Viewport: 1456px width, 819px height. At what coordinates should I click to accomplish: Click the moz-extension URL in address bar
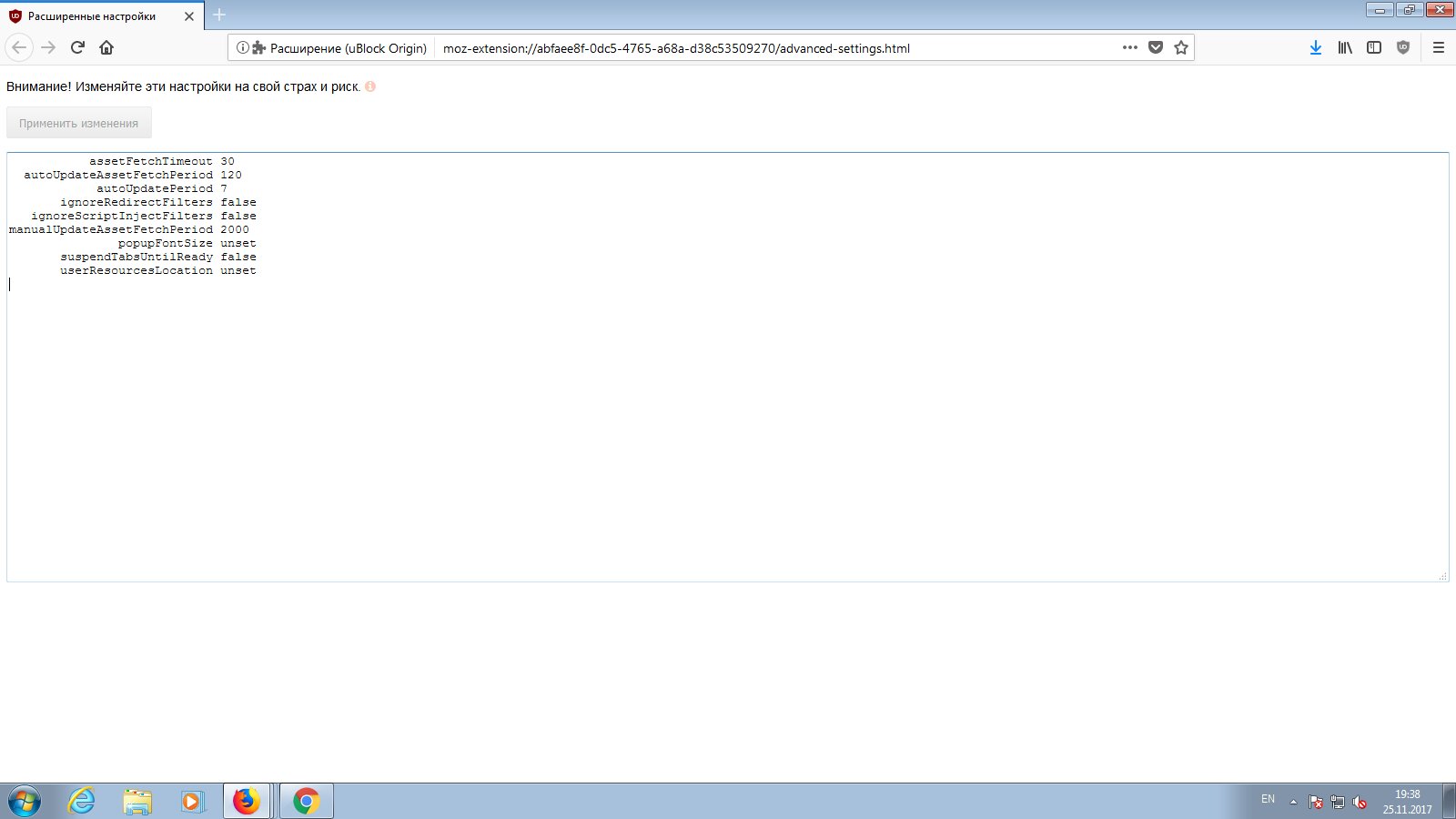pos(676,48)
